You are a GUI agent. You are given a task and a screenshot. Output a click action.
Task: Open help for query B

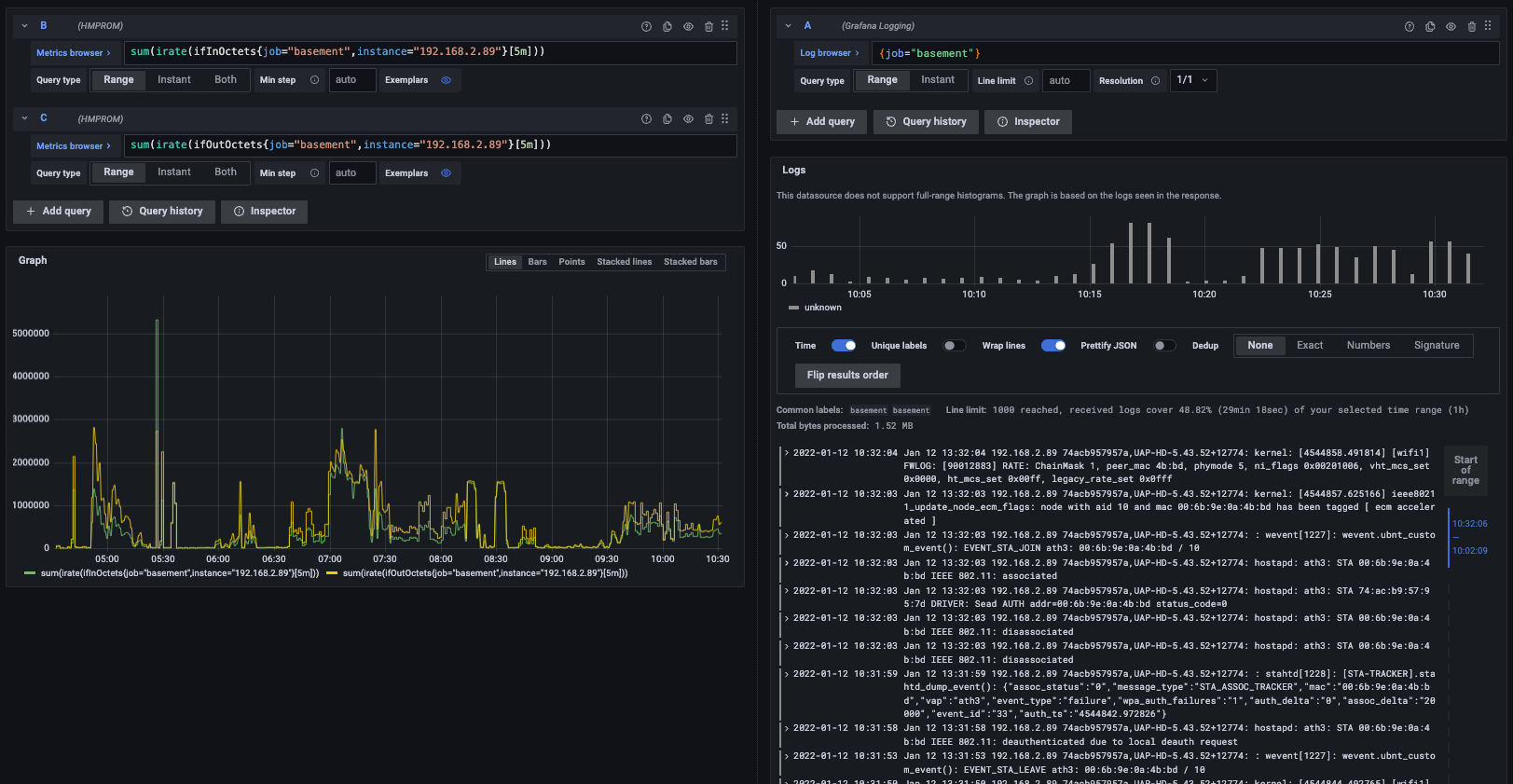(x=646, y=27)
